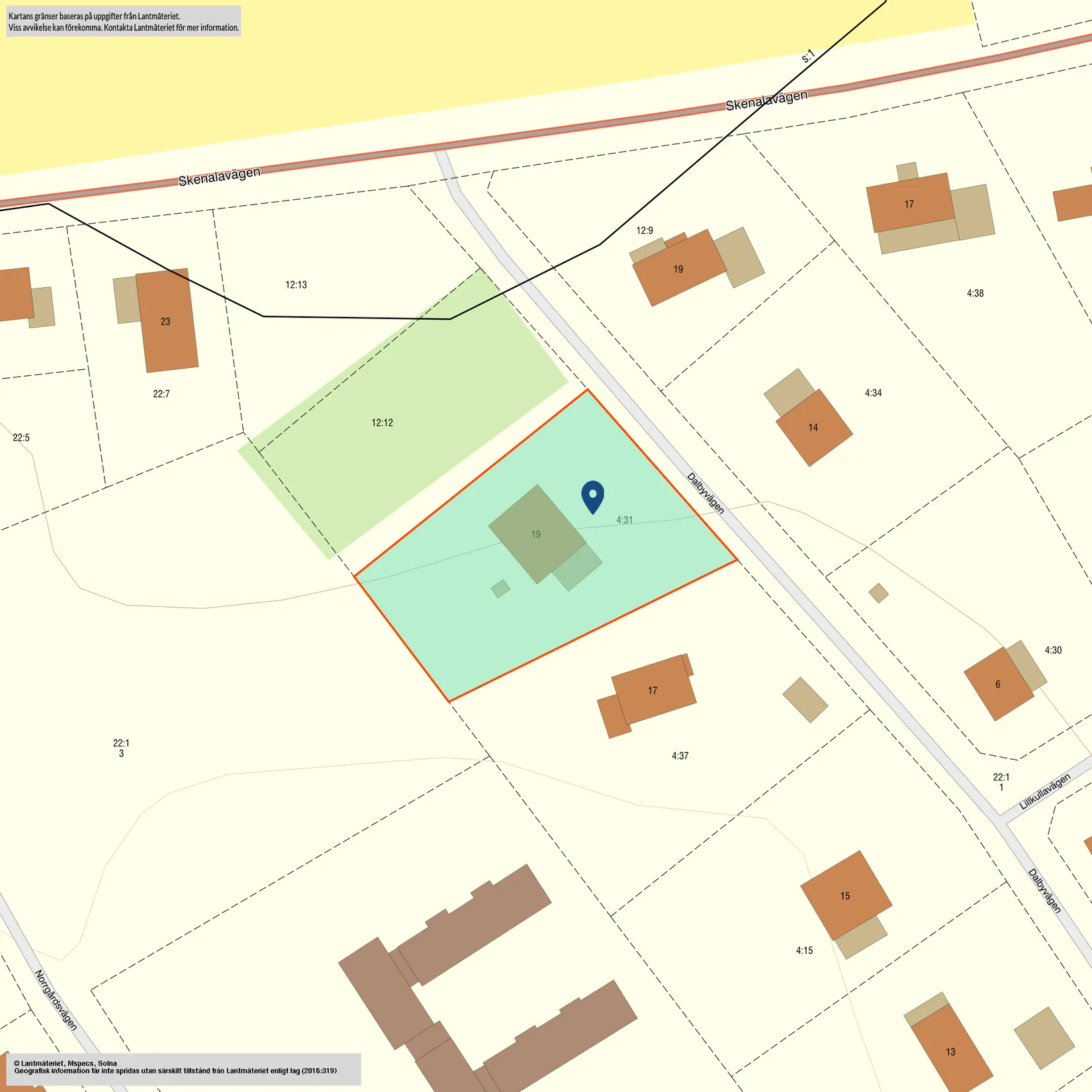Click the Norrgårdsvägen street label
The height and width of the screenshot is (1092, 1092).
point(56,1000)
